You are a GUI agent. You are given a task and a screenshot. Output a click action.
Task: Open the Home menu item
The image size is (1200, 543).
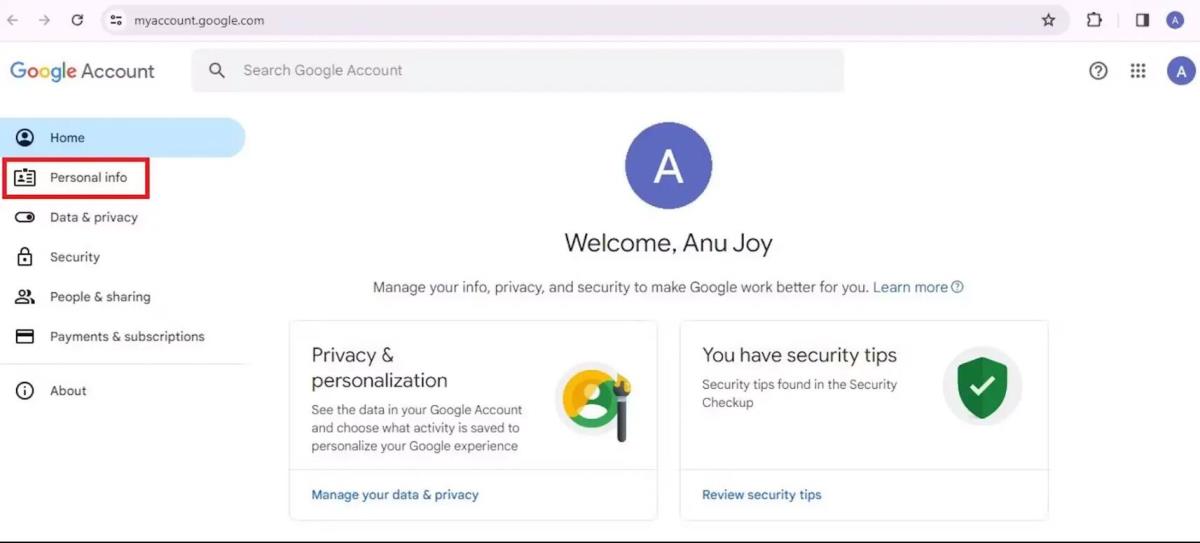122,138
